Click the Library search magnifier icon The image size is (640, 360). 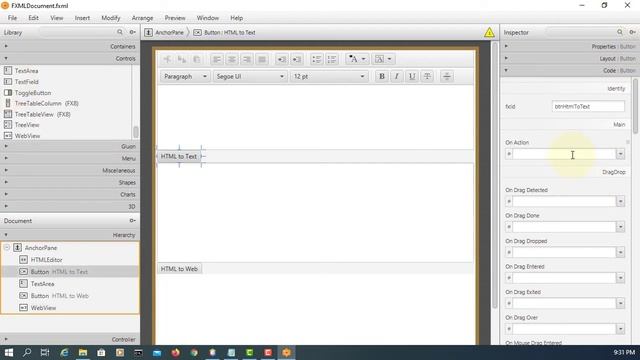tap(120, 32)
